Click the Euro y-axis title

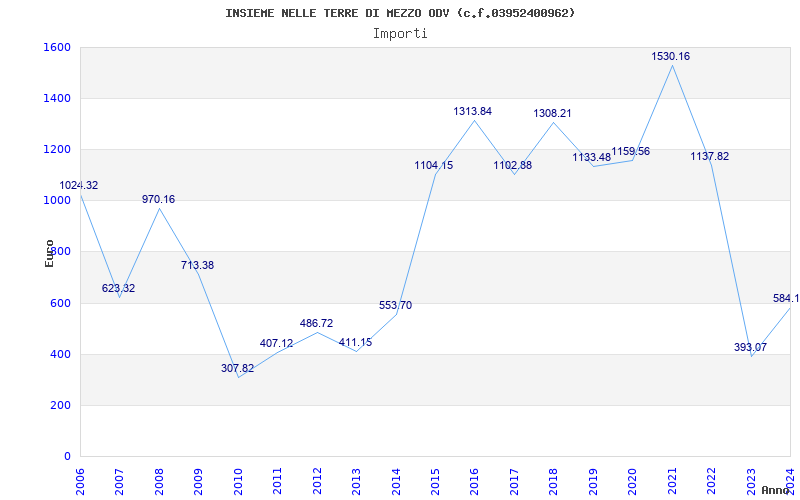tap(49, 253)
